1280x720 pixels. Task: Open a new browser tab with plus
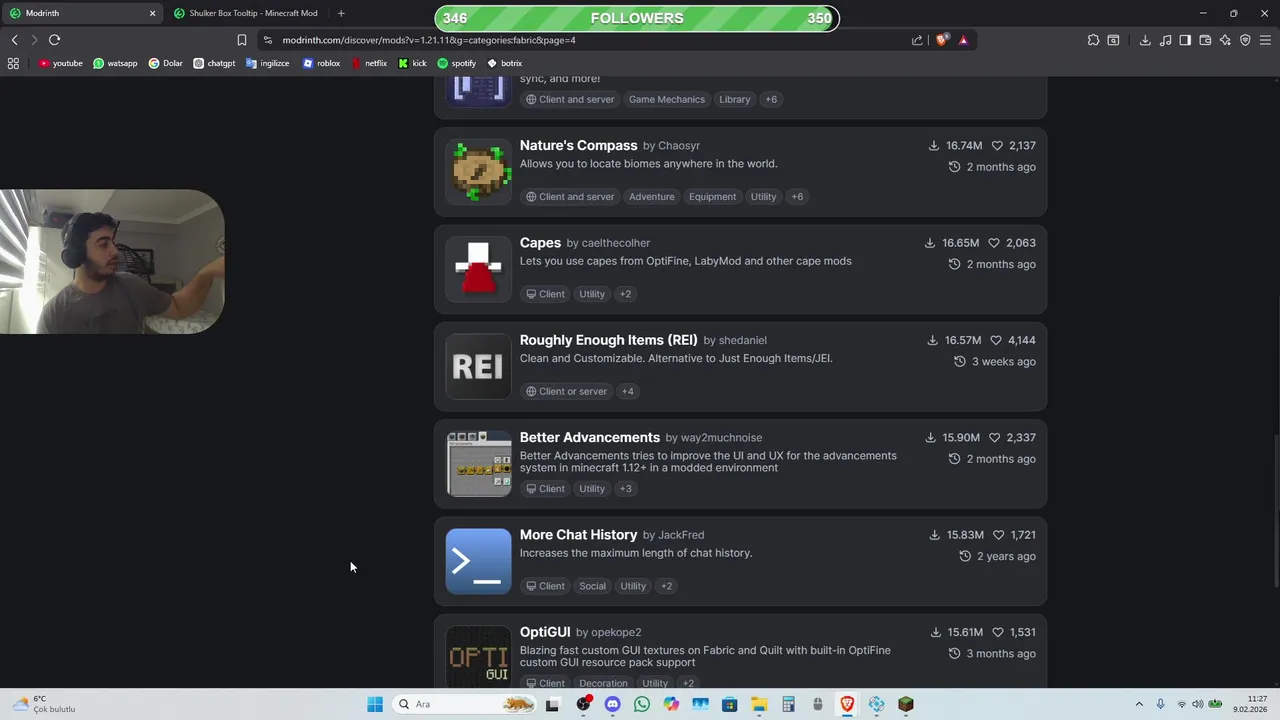(x=341, y=13)
